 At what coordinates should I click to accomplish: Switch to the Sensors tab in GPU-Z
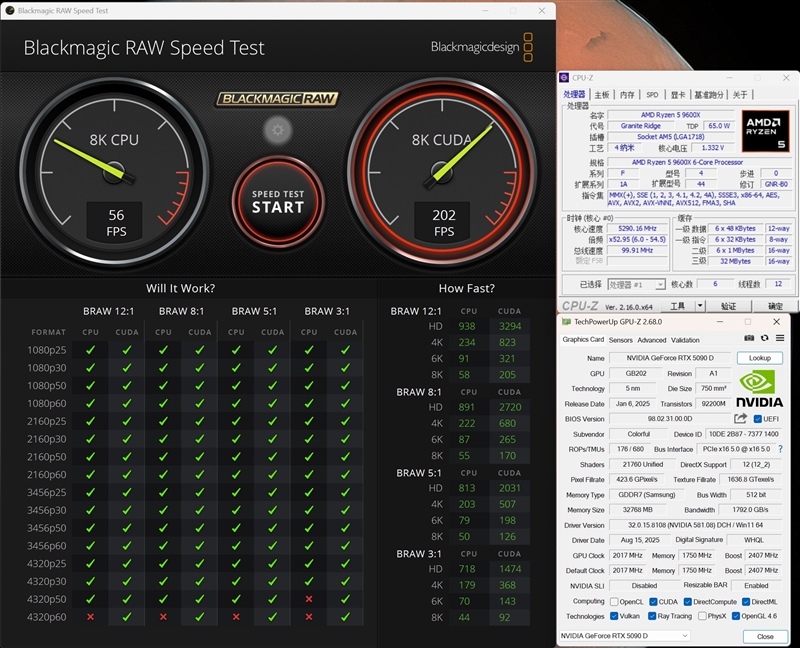[x=620, y=340]
